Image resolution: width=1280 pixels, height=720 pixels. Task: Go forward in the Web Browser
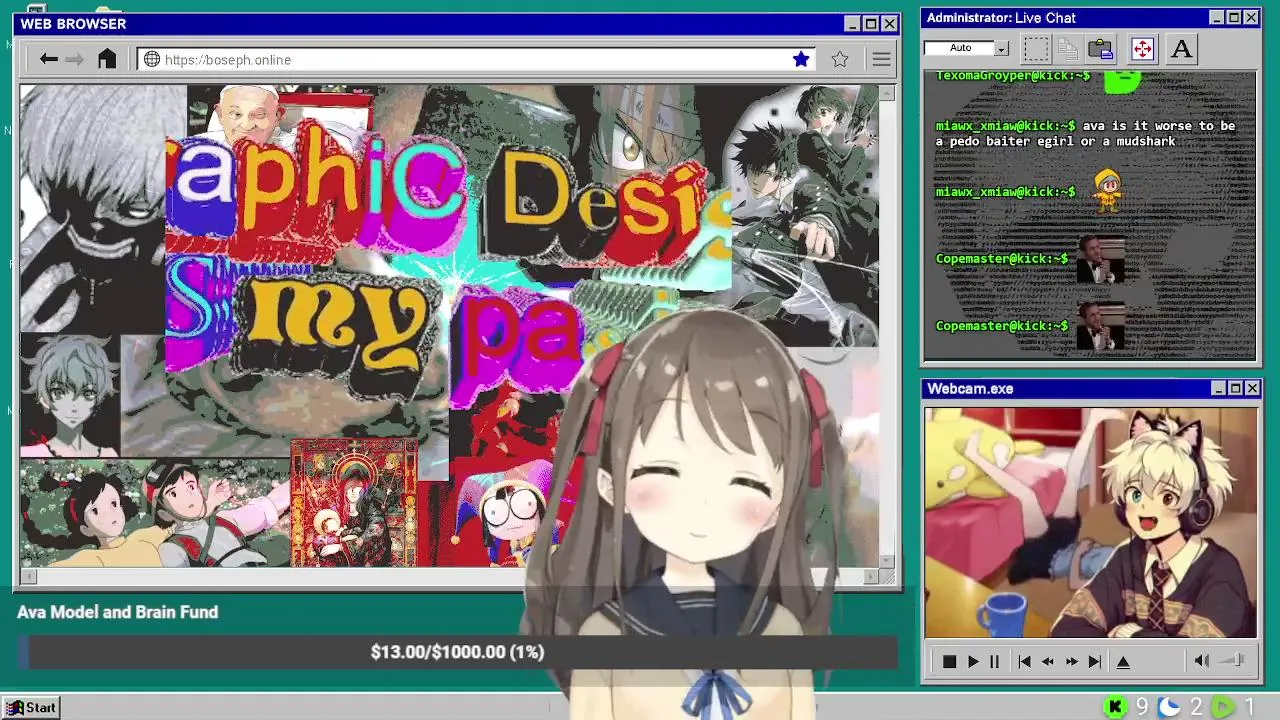tap(75, 59)
